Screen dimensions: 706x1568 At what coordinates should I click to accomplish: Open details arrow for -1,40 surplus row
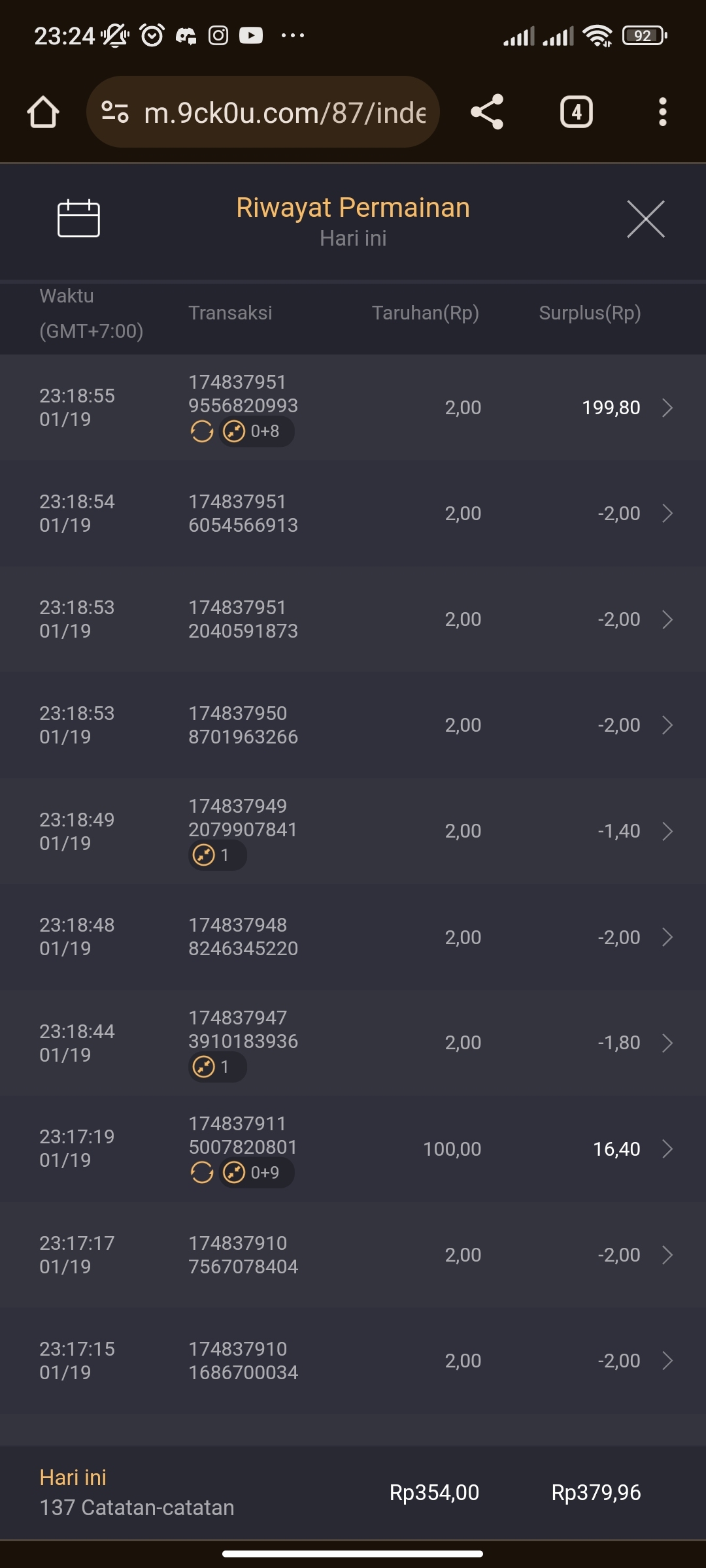tap(667, 831)
